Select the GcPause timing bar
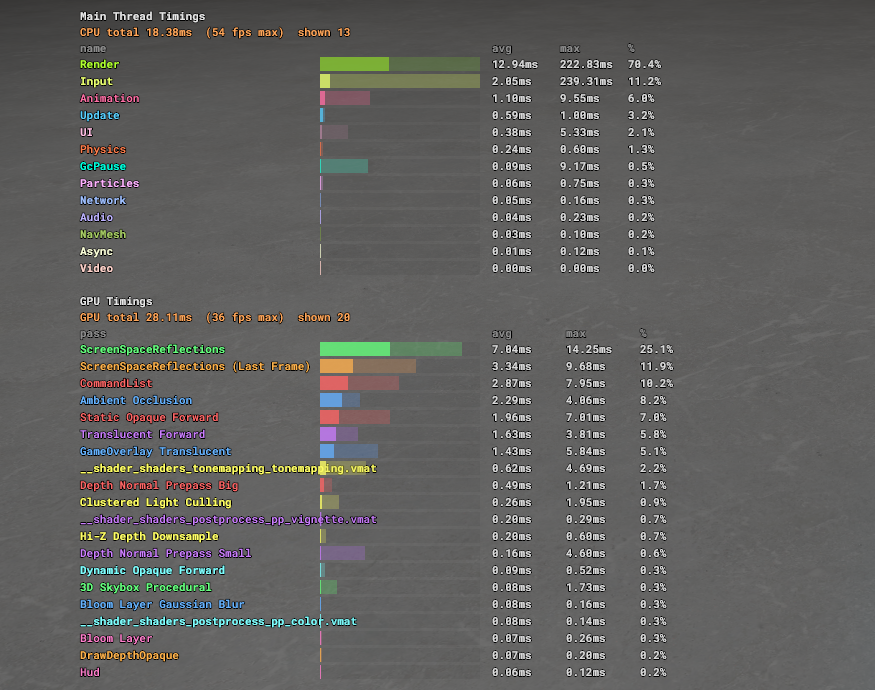Screen dimensions: 875x690 [x=343, y=166]
